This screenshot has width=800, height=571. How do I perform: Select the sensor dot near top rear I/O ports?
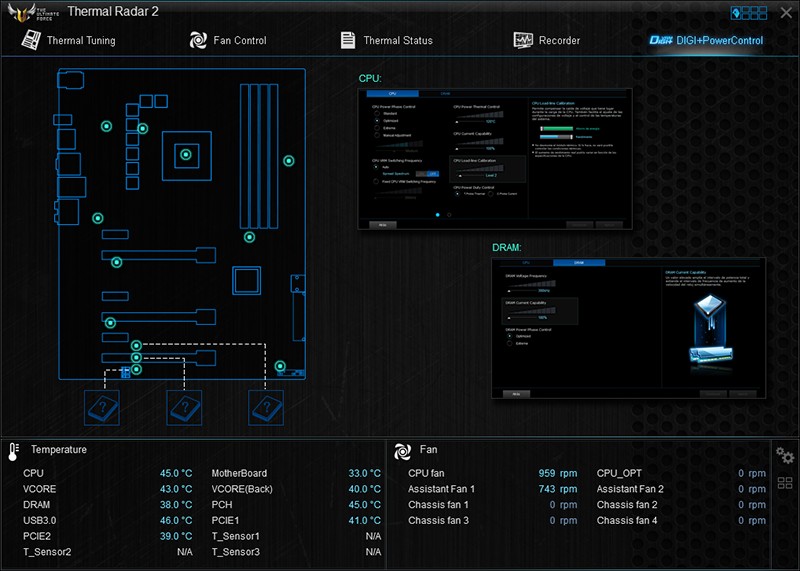point(106,126)
